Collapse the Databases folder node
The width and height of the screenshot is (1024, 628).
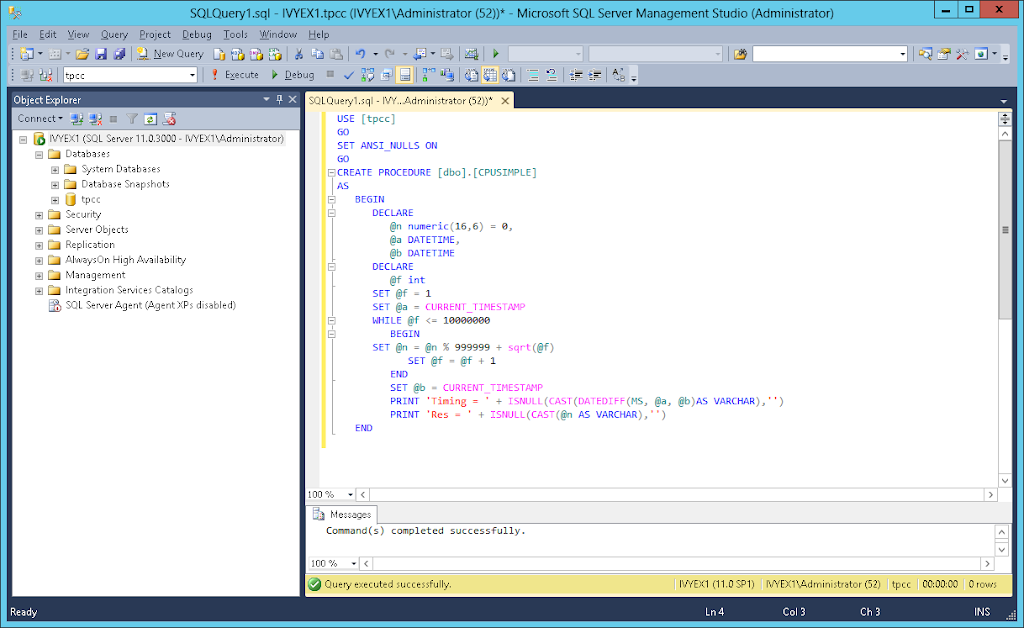click(39, 155)
